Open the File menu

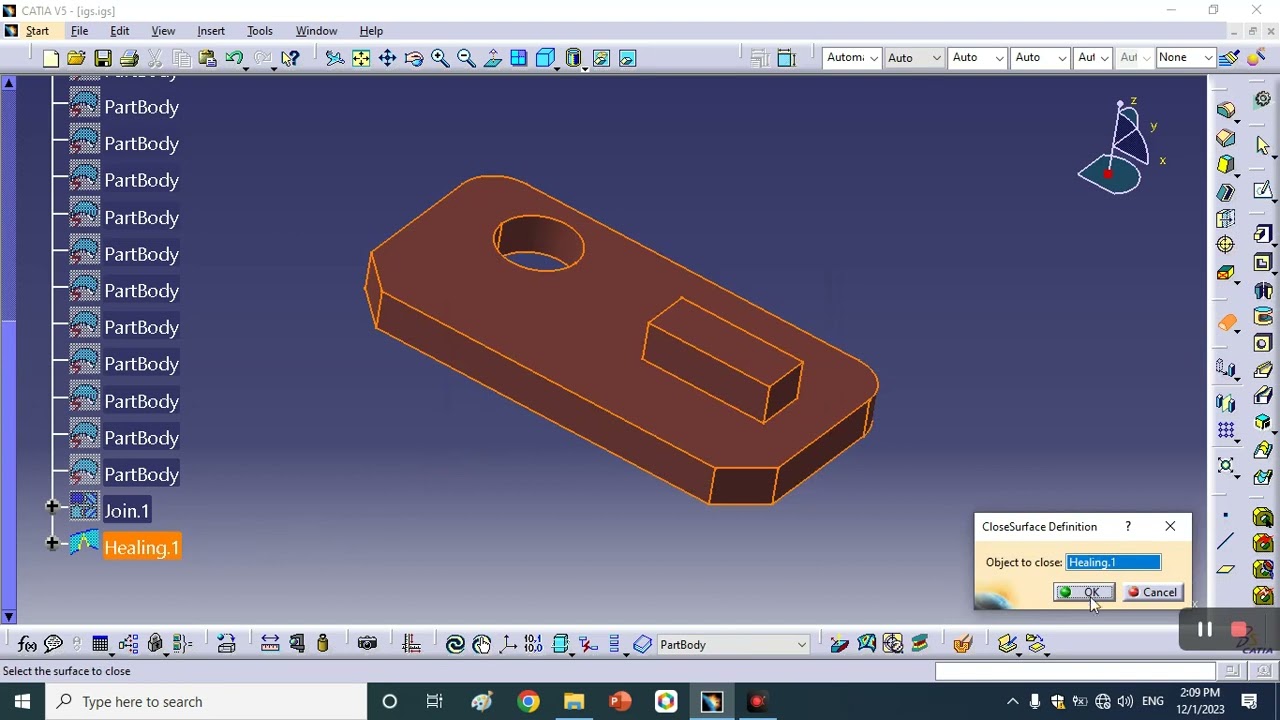(79, 31)
